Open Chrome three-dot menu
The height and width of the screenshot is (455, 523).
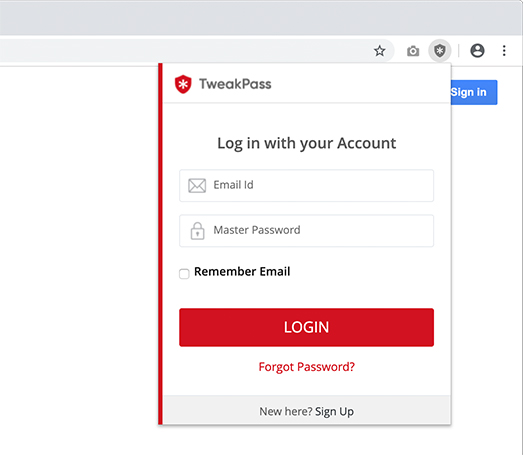pyautogui.click(x=504, y=51)
